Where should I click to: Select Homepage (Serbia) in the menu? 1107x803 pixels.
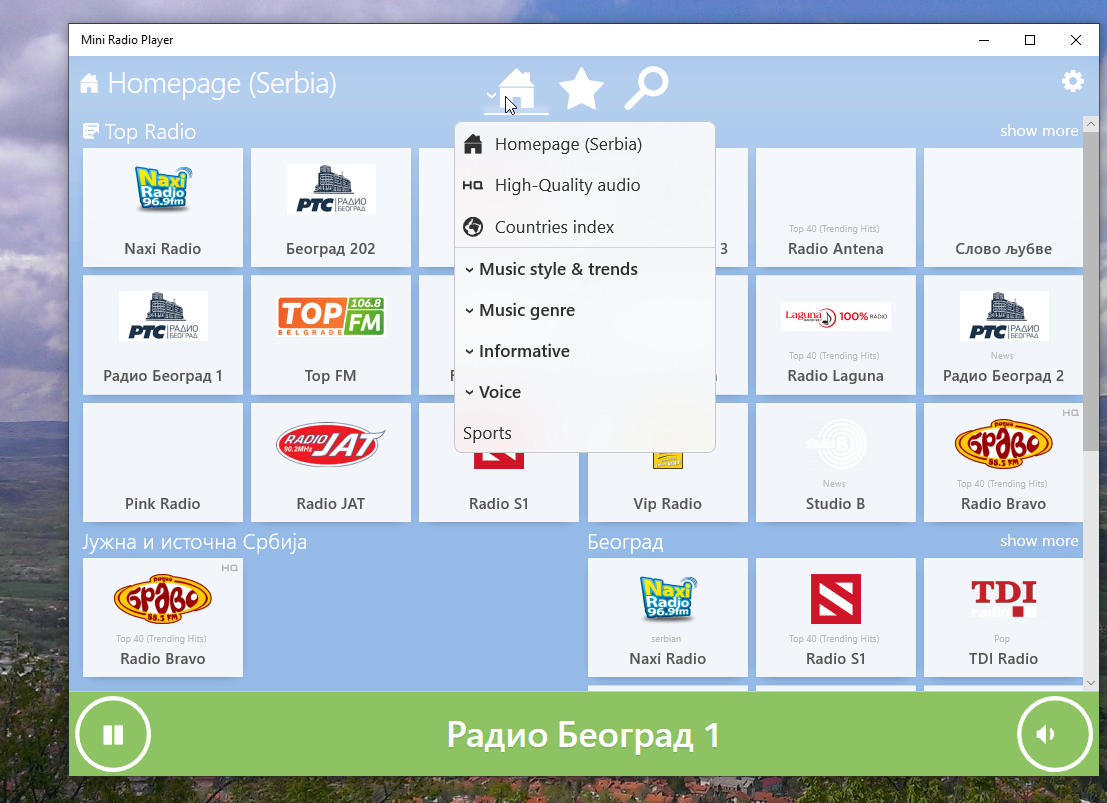click(585, 144)
